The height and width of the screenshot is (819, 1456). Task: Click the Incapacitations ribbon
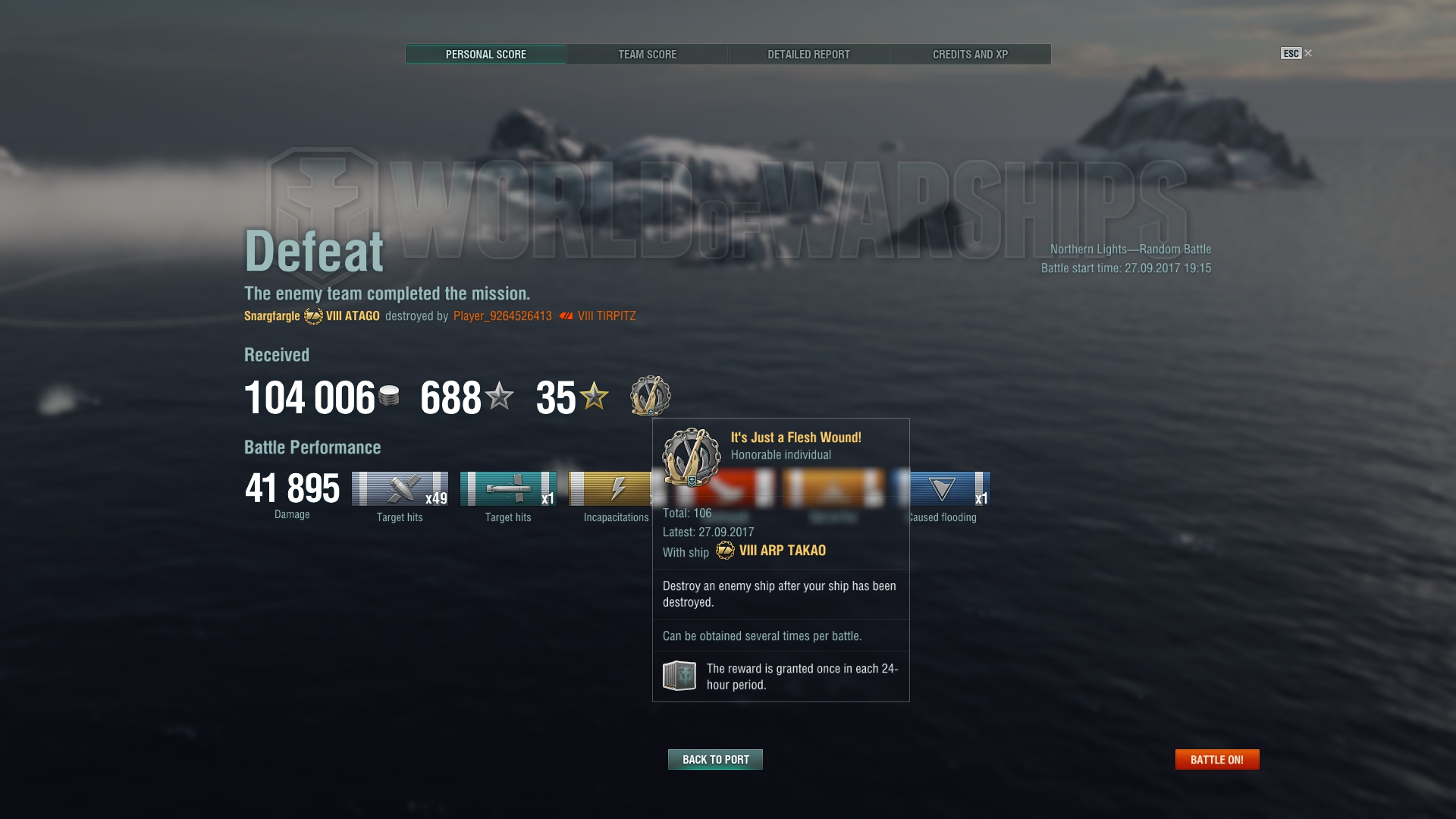[610, 488]
